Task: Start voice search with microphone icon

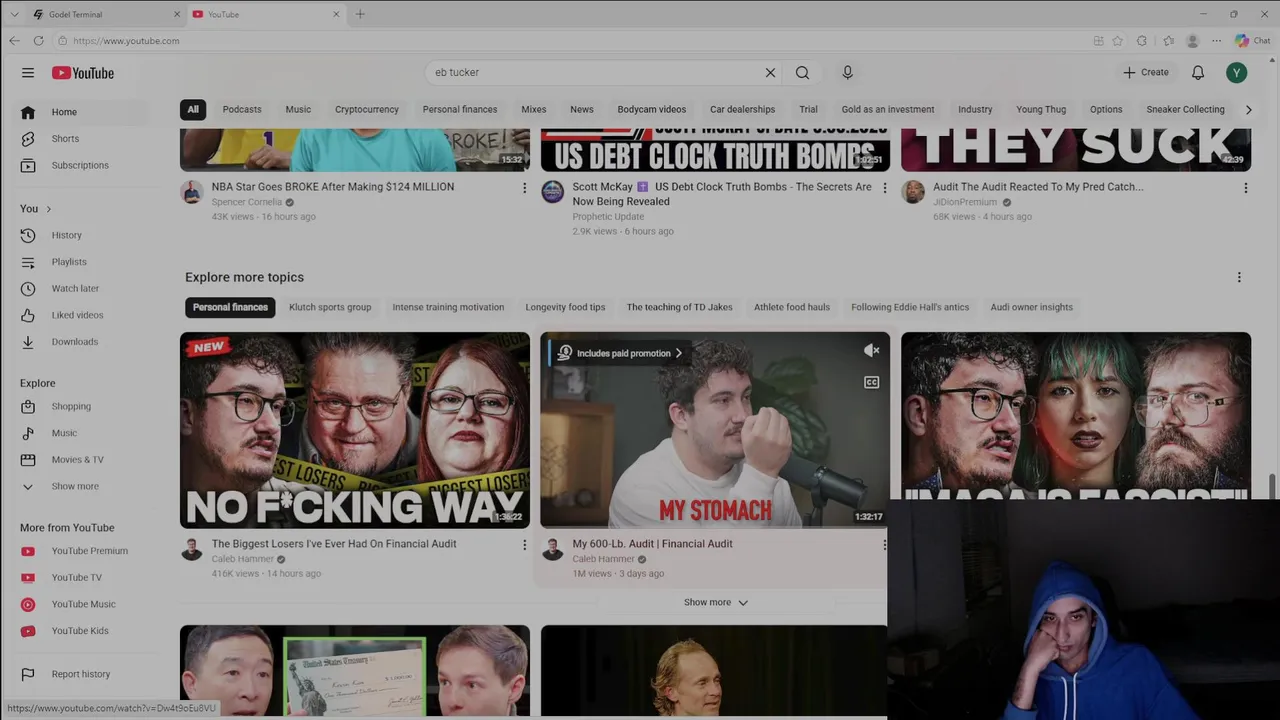Action: coord(847,73)
